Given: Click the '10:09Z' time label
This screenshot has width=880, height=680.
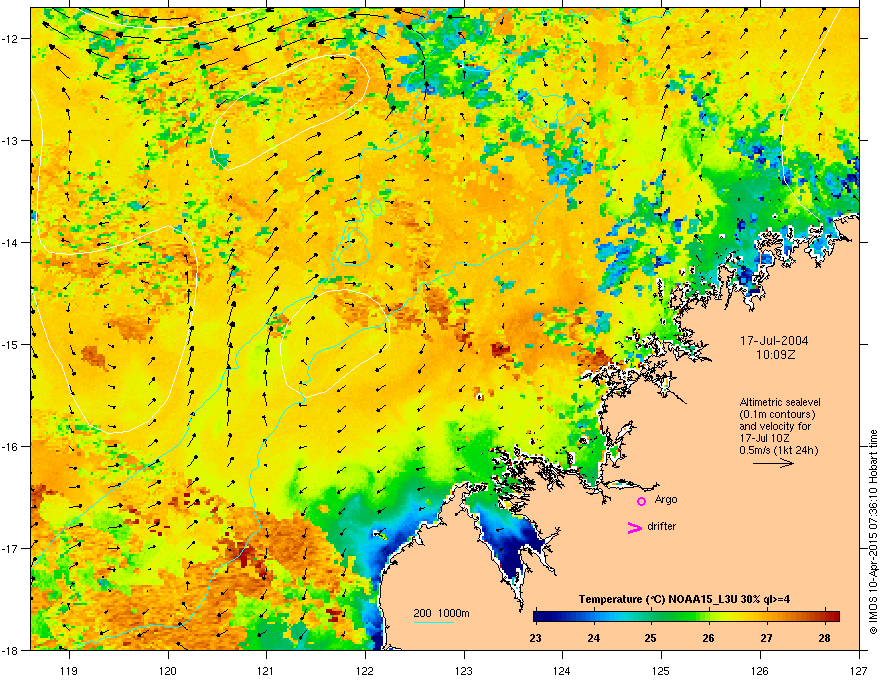Looking at the screenshot, I should (x=775, y=355).
